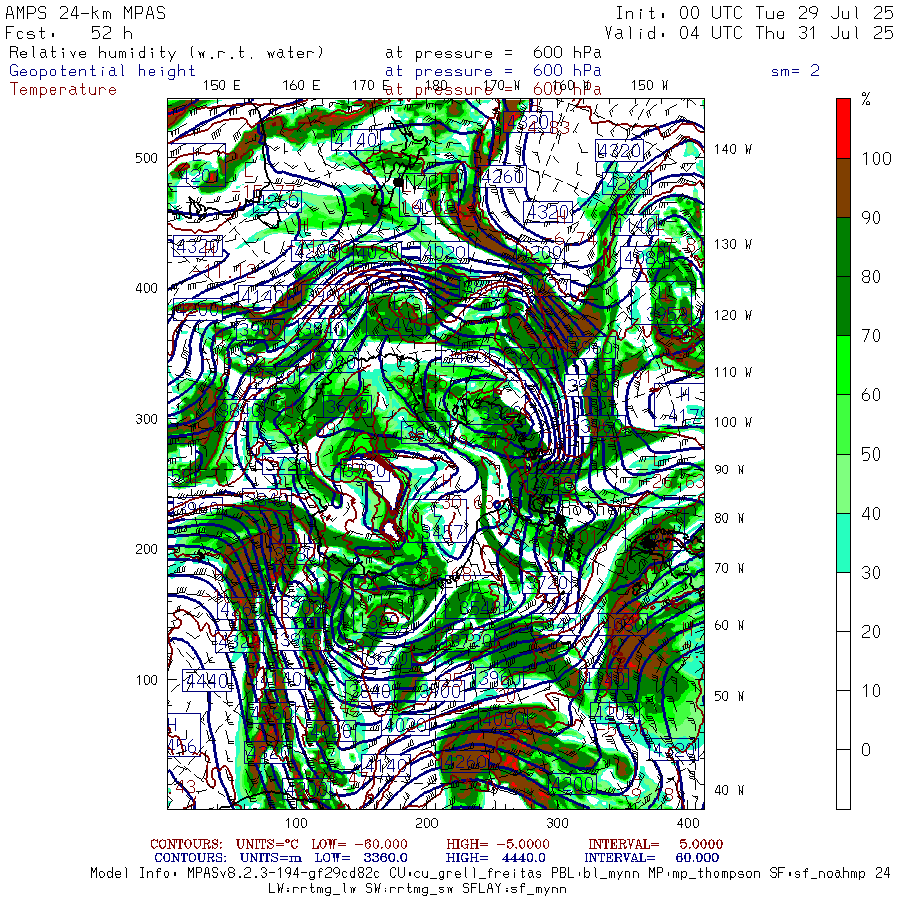Click the '100 W' longitude label

[x=732, y=422]
